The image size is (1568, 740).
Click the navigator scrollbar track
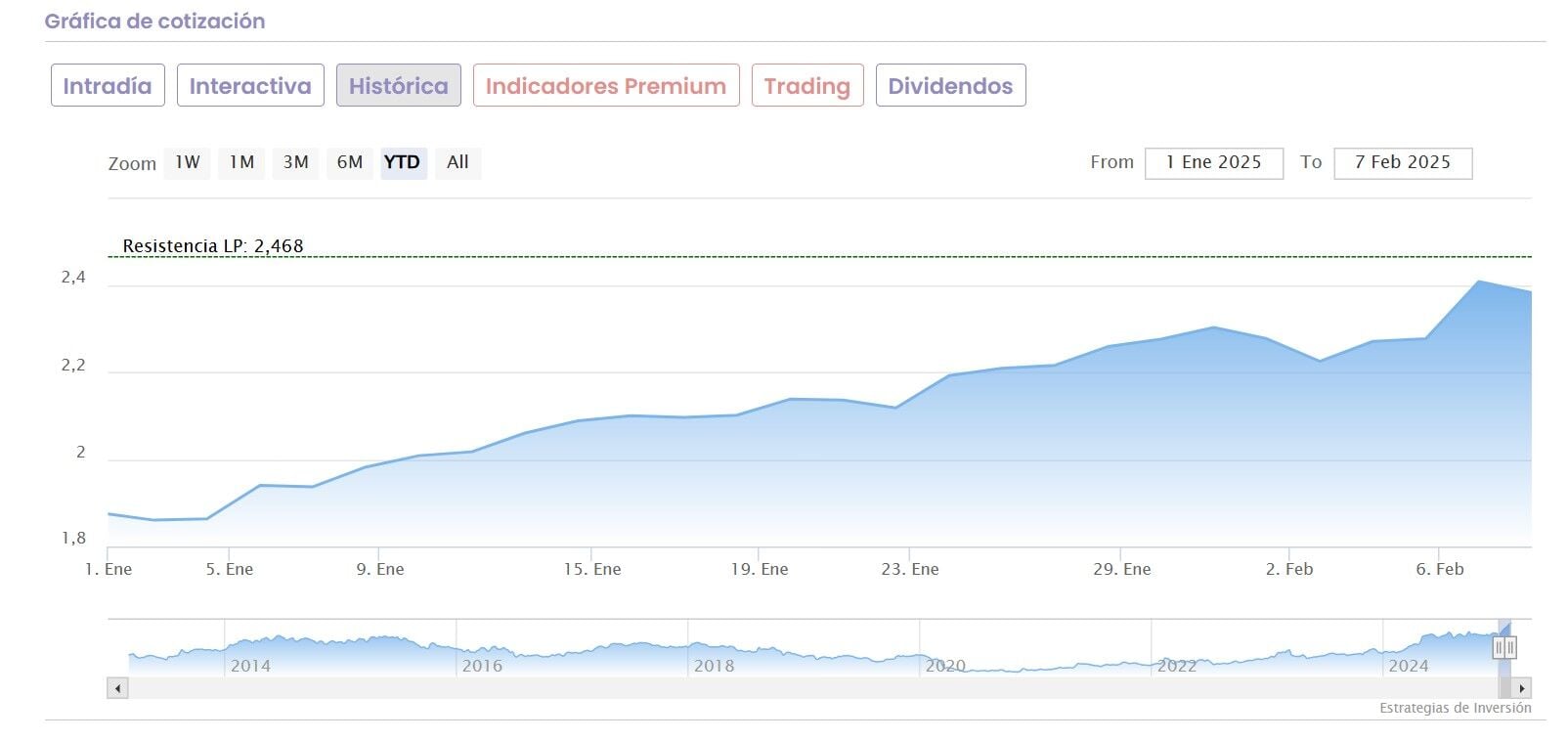782,688
